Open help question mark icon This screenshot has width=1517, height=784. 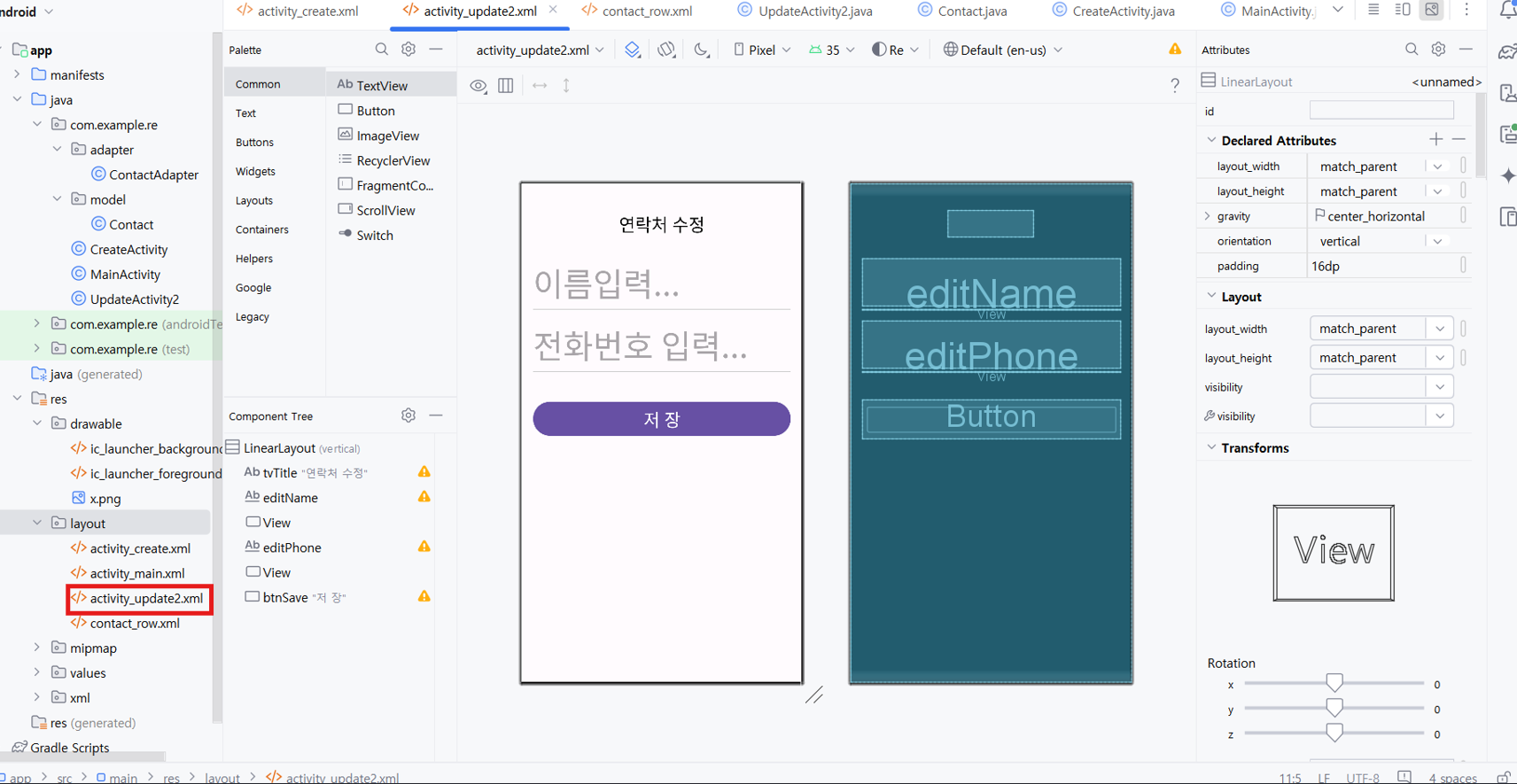pyautogui.click(x=1175, y=86)
